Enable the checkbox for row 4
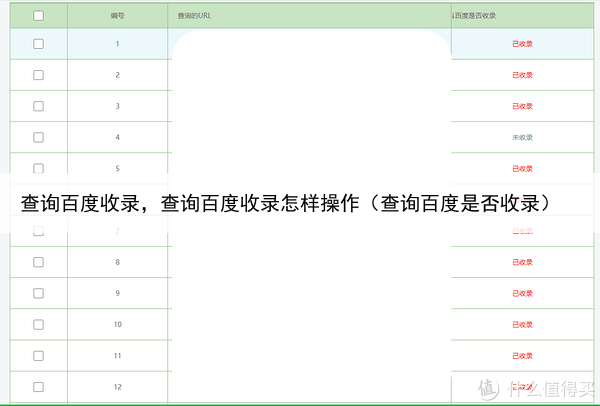The height and width of the screenshot is (406, 600). pos(38,137)
